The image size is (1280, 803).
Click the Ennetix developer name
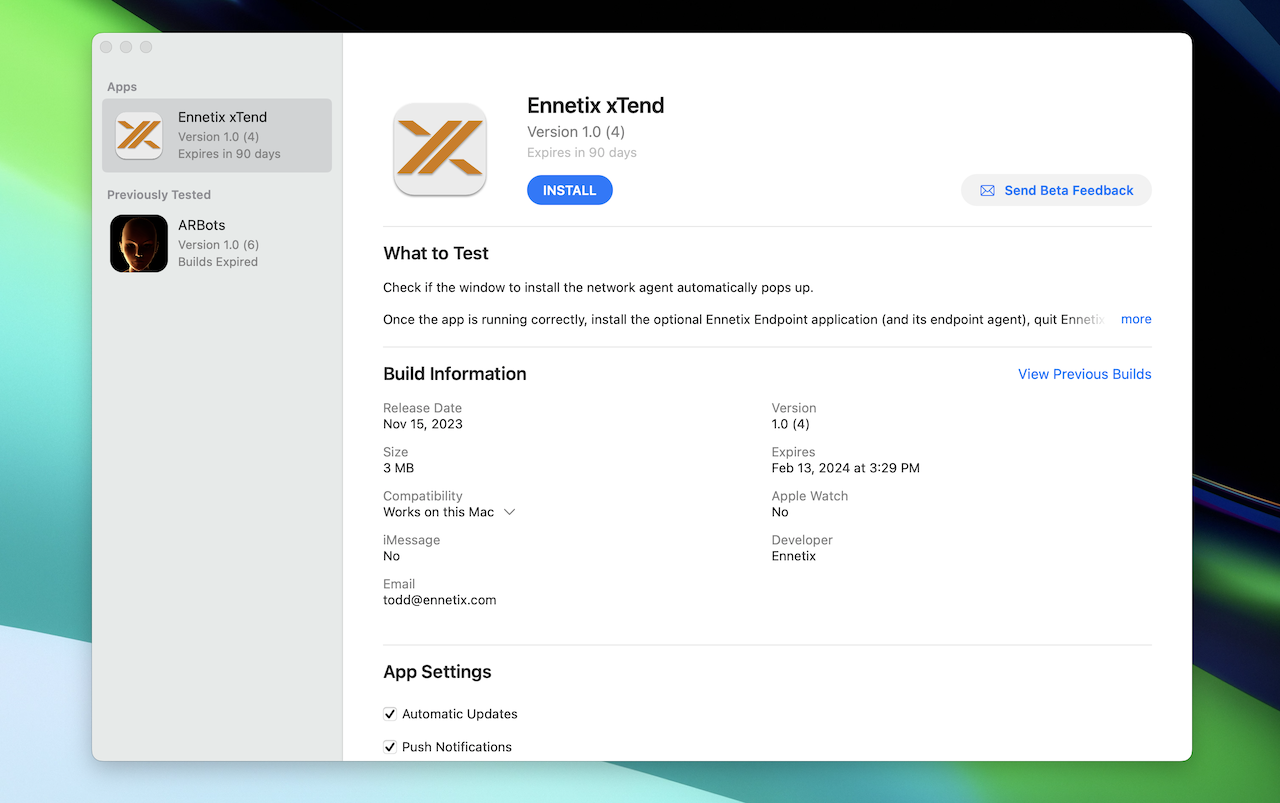tap(794, 556)
